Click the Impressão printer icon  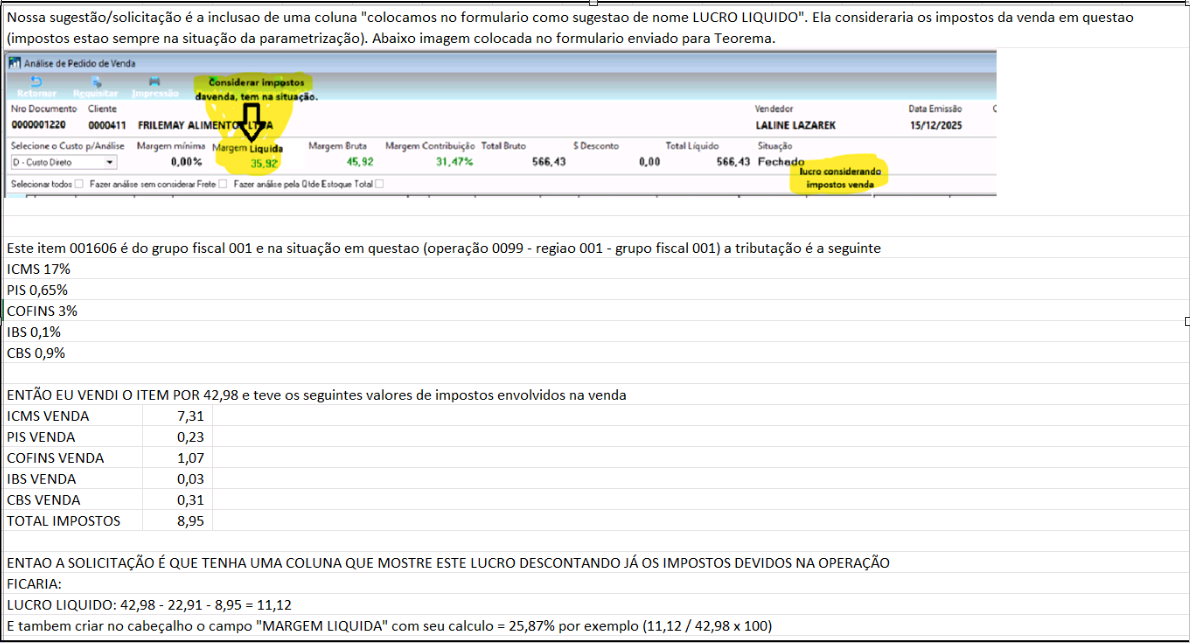155,82
